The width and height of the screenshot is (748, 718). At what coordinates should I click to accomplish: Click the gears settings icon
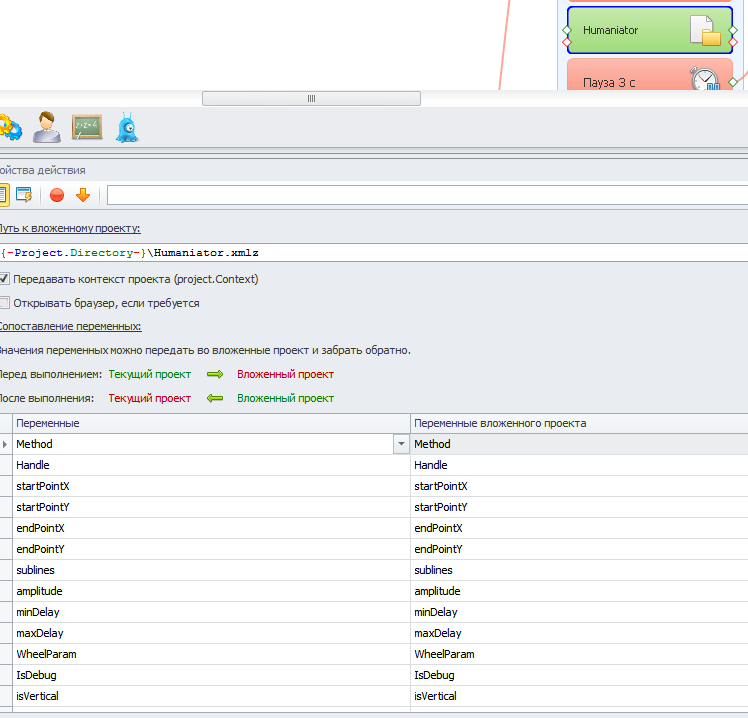tap(9, 128)
